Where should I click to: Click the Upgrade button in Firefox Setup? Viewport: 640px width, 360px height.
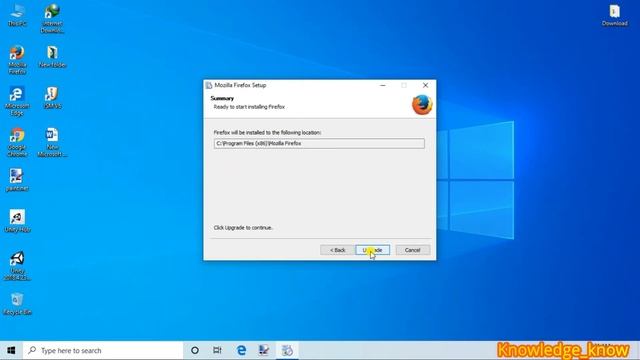point(372,250)
